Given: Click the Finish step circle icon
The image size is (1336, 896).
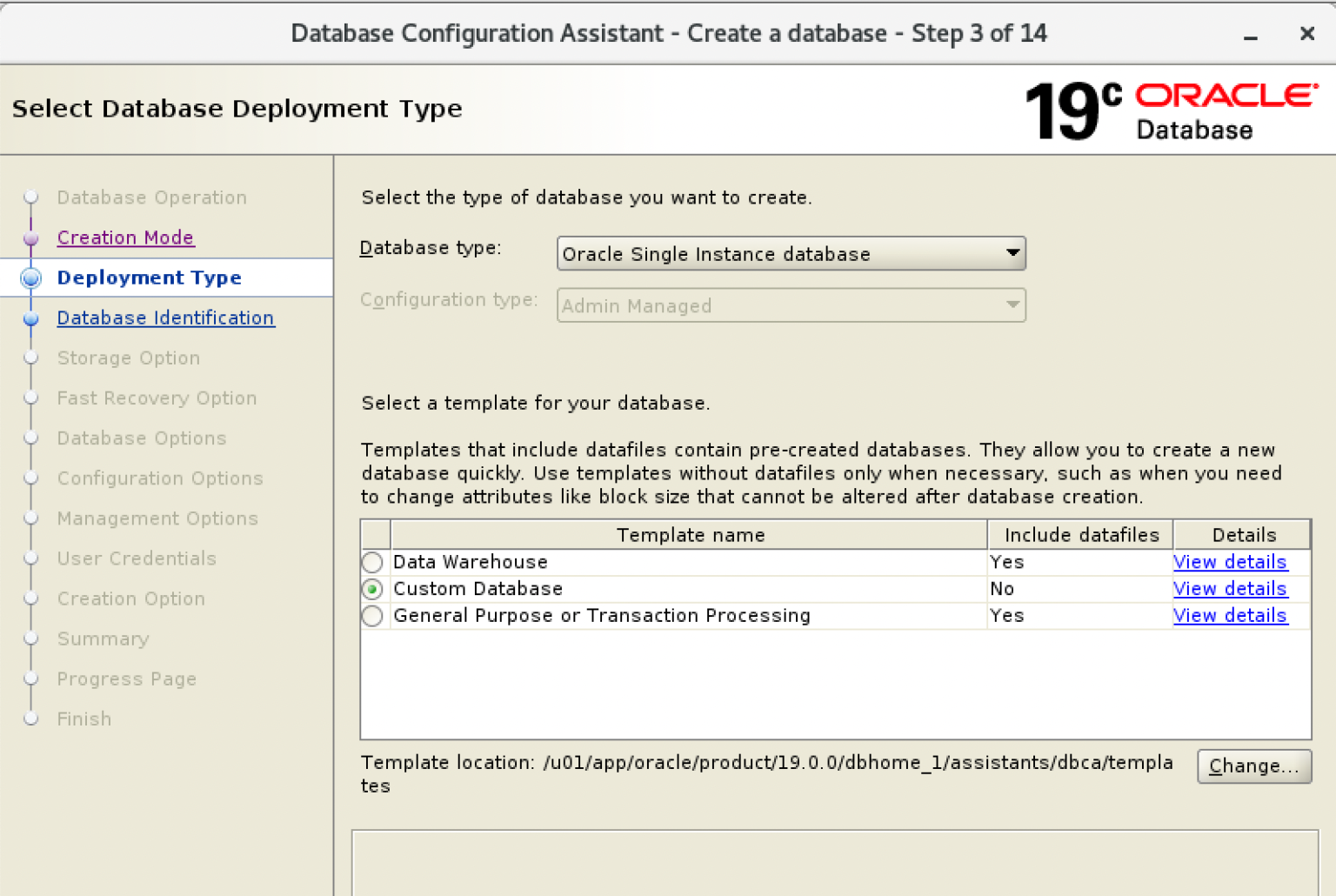Looking at the screenshot, I should [x=31, y=719].
